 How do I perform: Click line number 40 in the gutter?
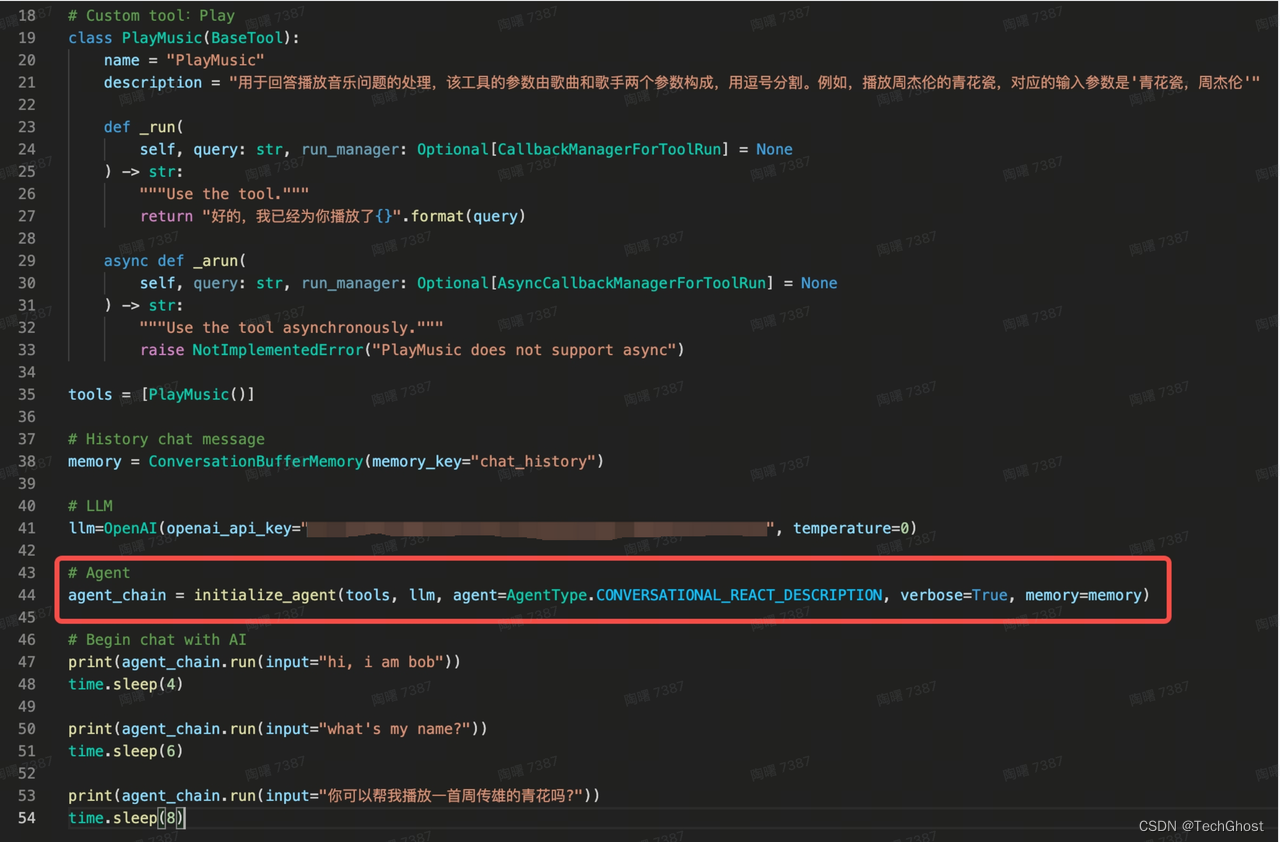(x=26, y=506)
